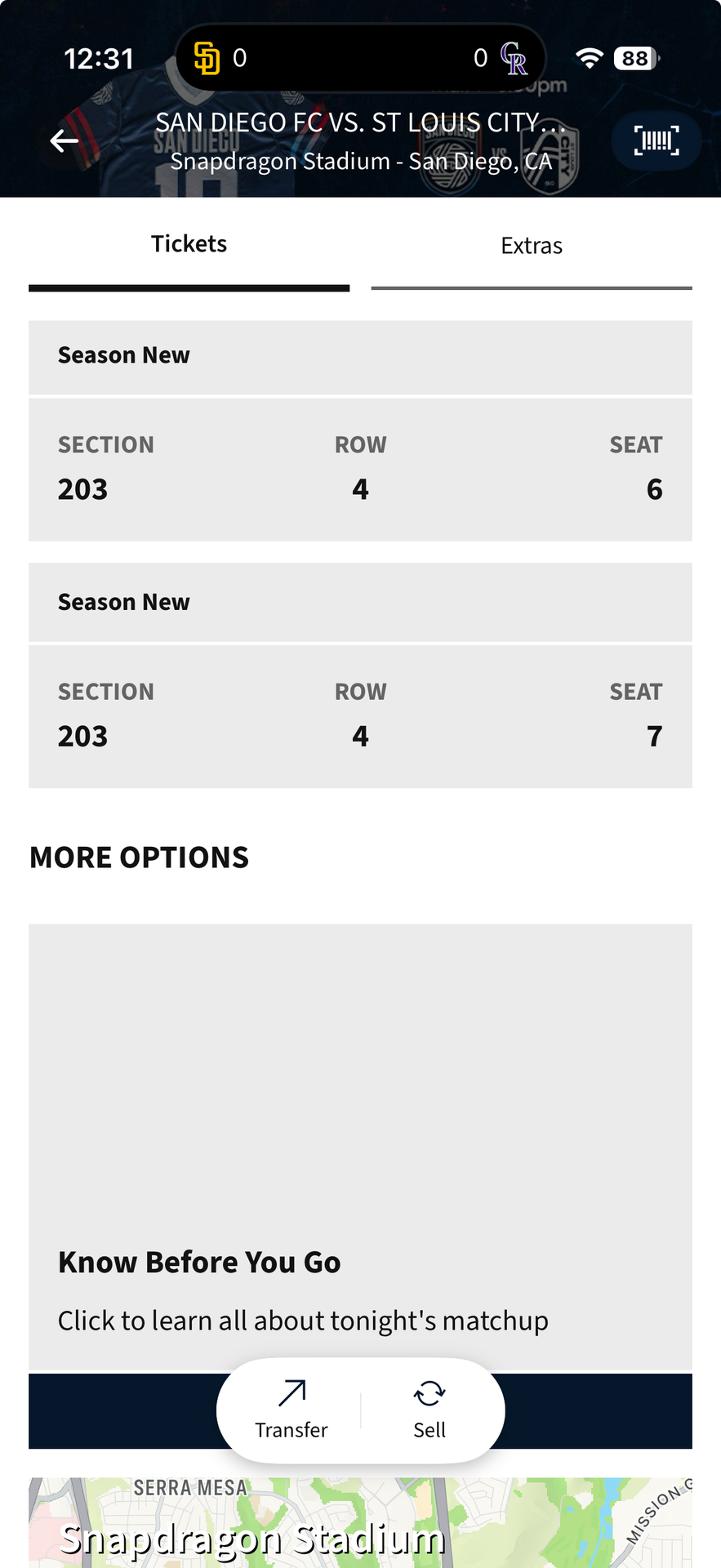Tap the navy banner behind Transfer and Sell

pos(122,1411)
